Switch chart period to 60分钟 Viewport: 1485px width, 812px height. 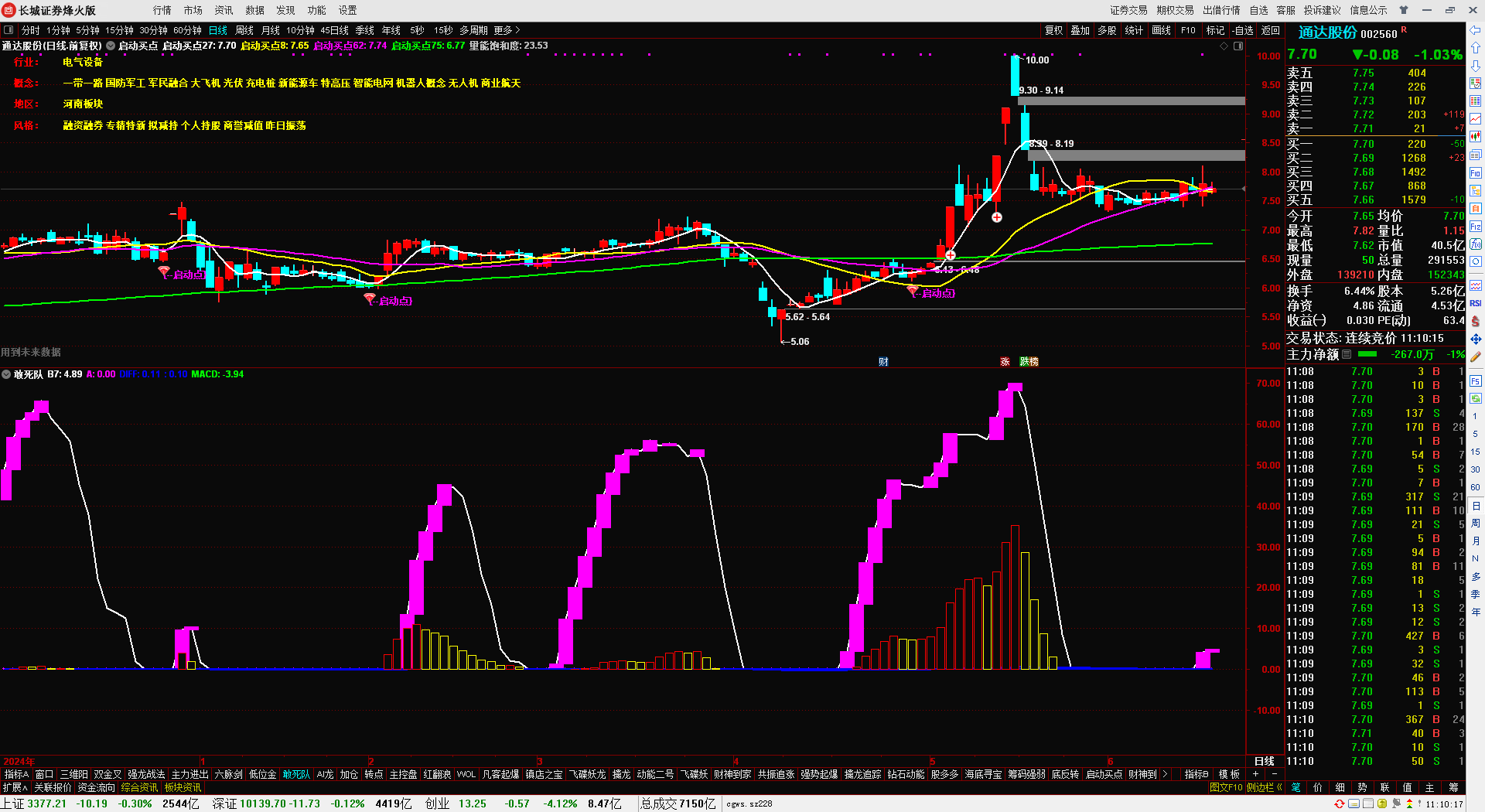click(x=188, y=30)
